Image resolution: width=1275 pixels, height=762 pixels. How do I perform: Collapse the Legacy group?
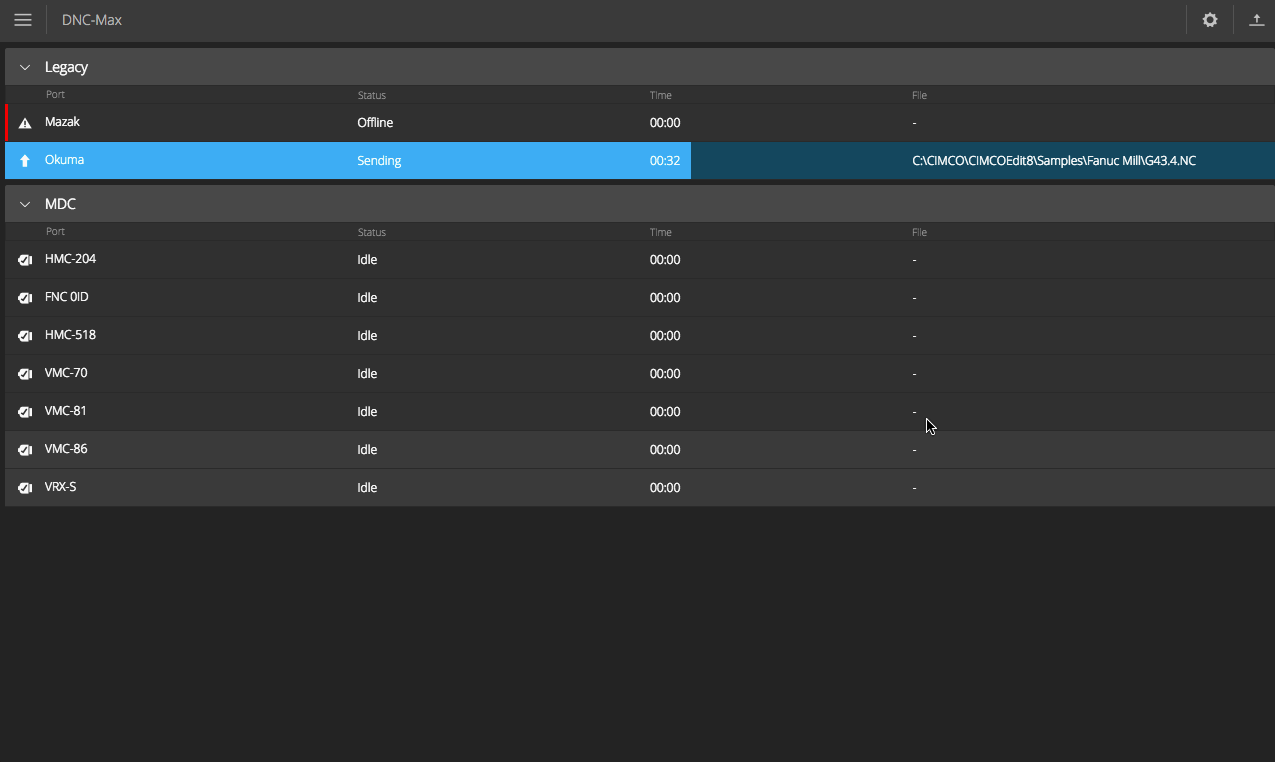pyautogui.click(x=25, y=68)
